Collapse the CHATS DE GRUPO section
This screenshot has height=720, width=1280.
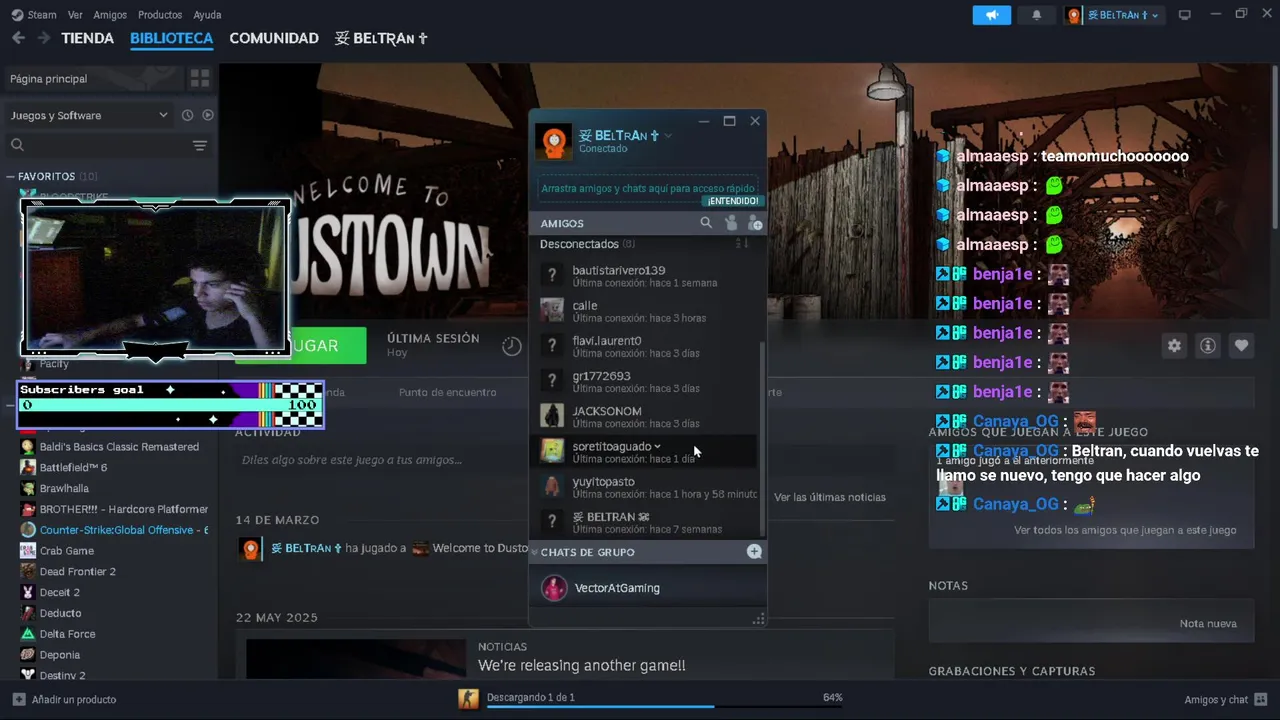click(534, 552)
